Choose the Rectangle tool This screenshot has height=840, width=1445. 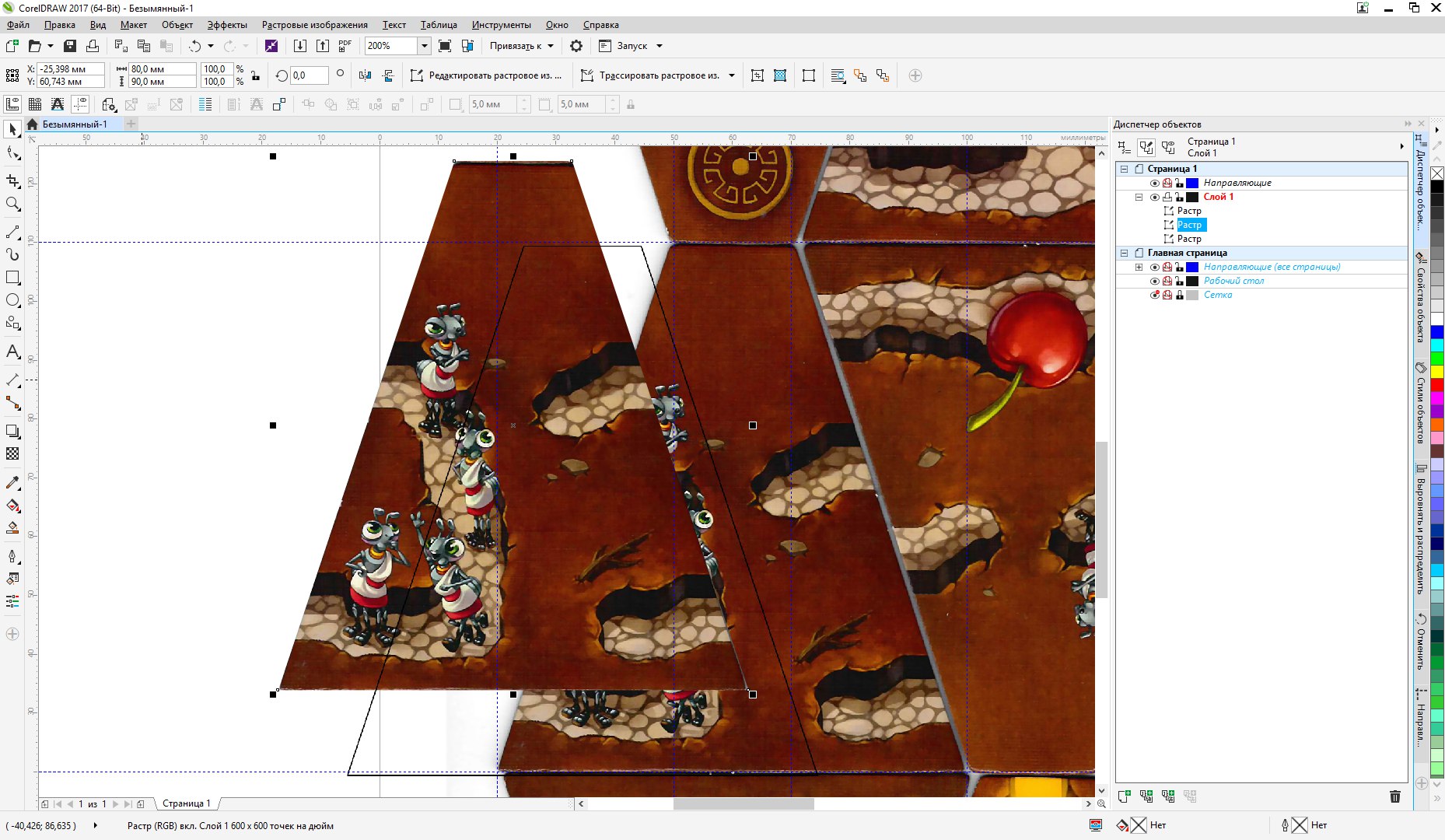pyautogui.click(x=12, y=278)
